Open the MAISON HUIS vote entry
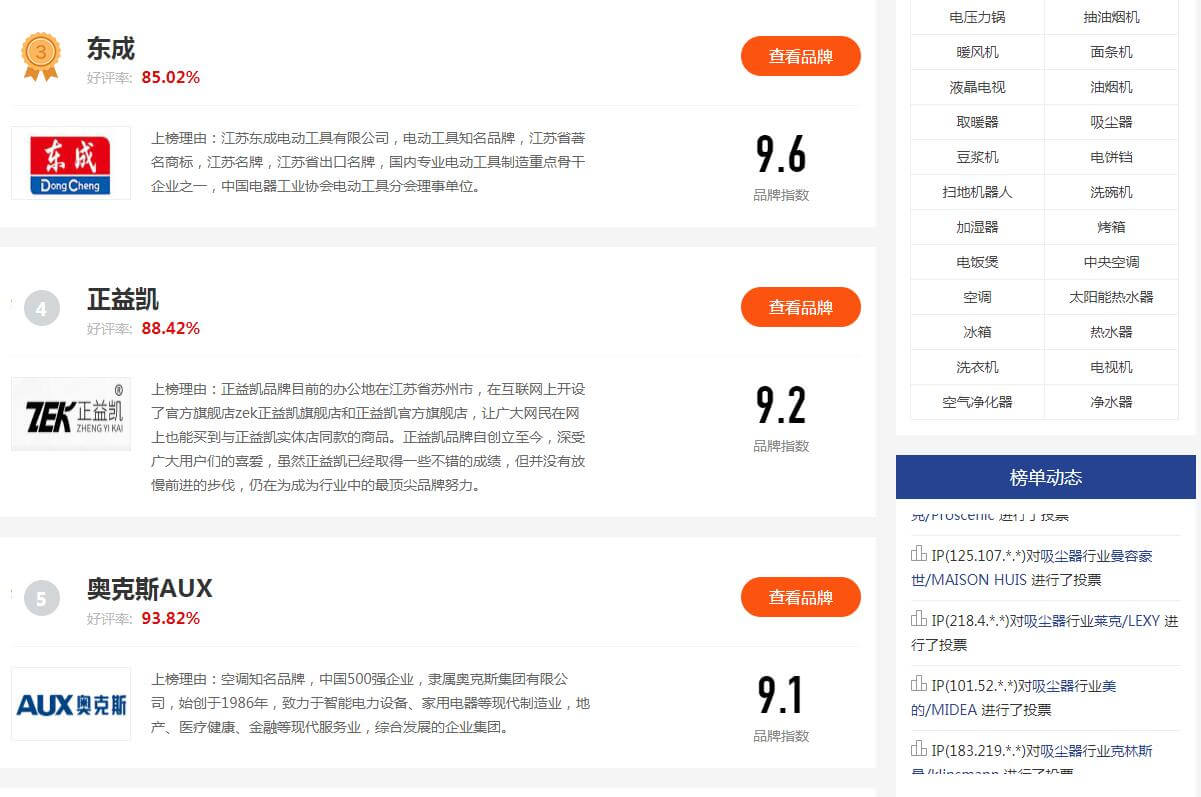The height and width of the screenshot is (797, 1201). pyautogui.click(x=1031, y=568)
